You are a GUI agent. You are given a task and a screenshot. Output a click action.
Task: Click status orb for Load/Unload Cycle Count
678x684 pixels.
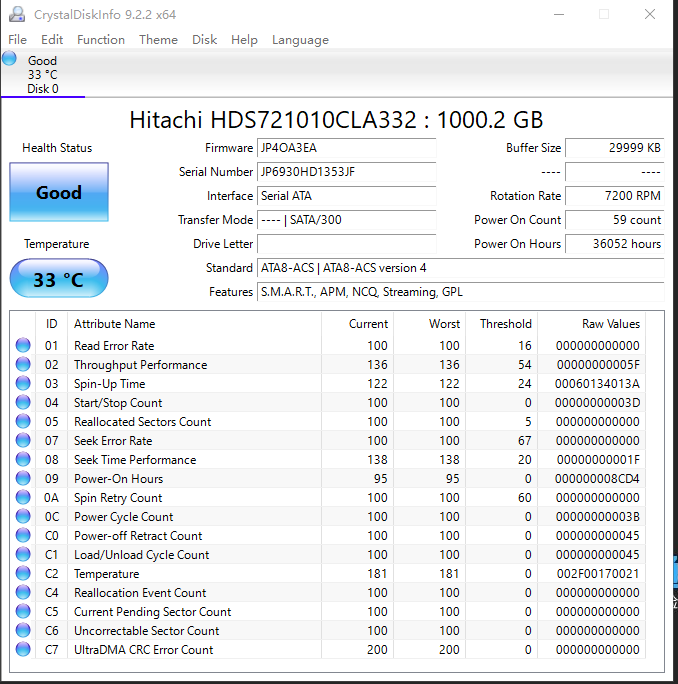click(x=23, y=554)
